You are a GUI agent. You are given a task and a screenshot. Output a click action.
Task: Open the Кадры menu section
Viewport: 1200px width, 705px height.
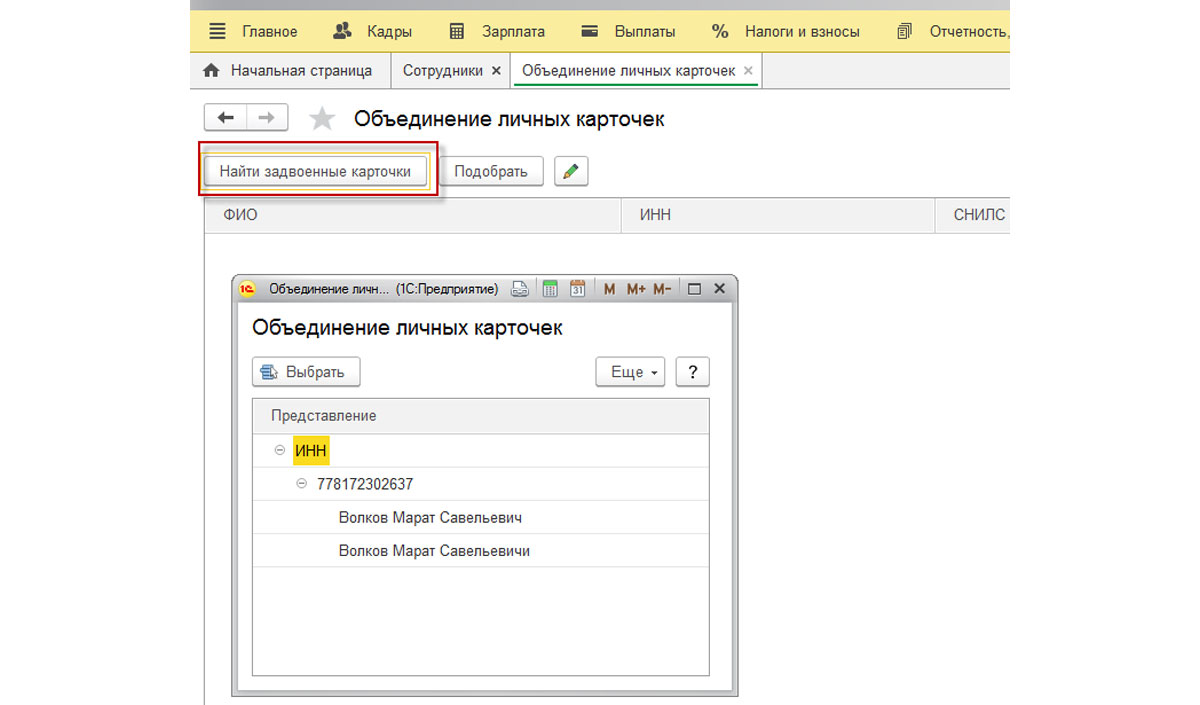373,31
